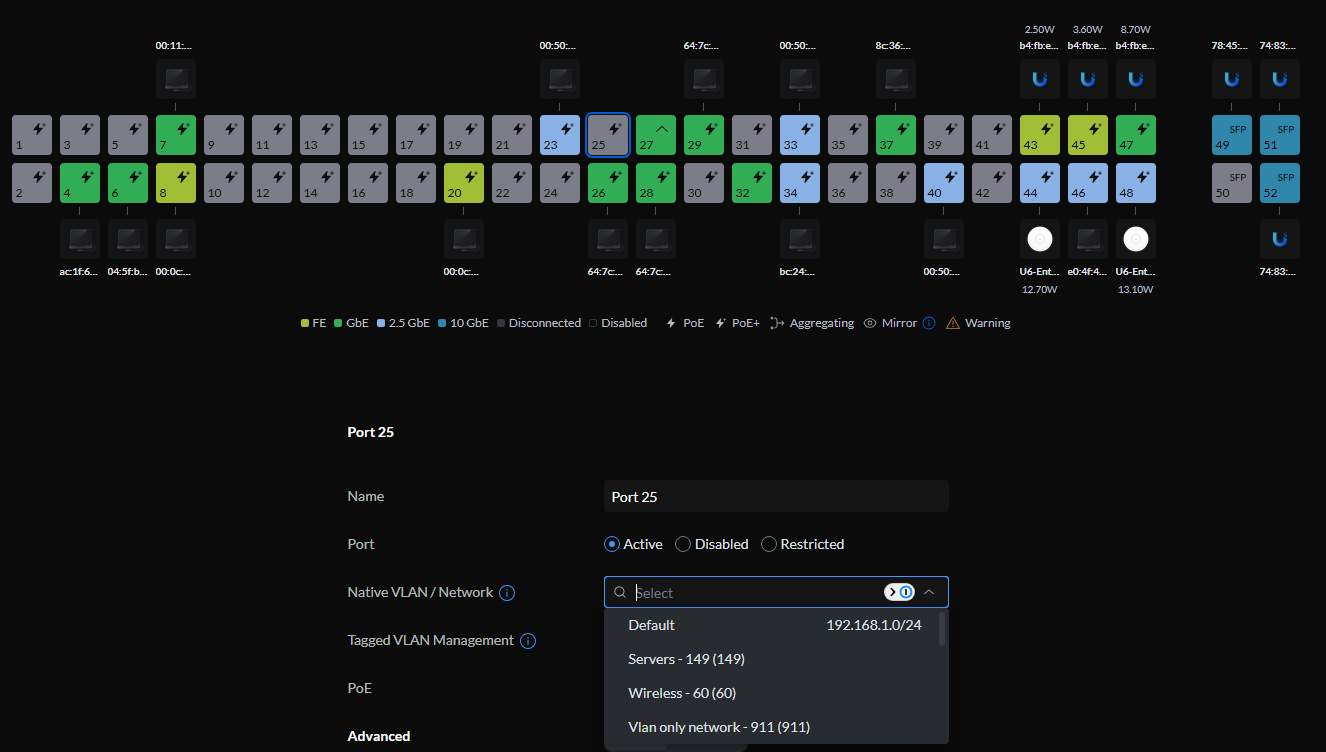Click the Name field containing Port 25

[776, 496]
